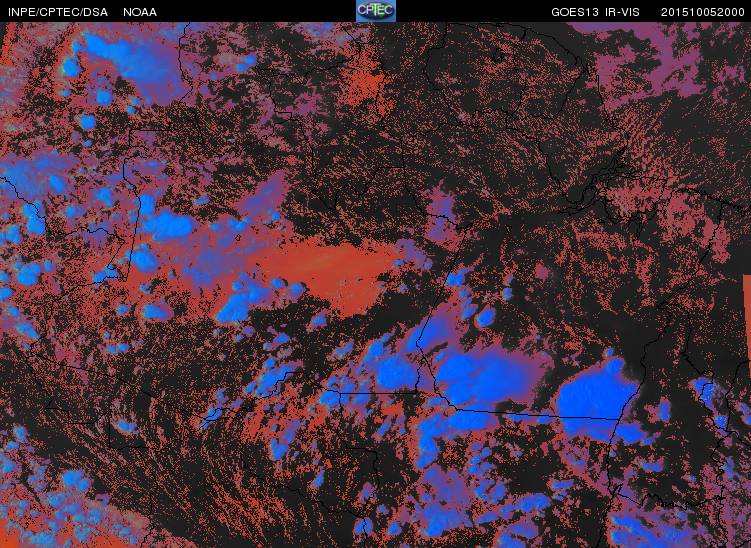
Task: Click the GOES13 IR-VIS label
Action: [595, 12]
